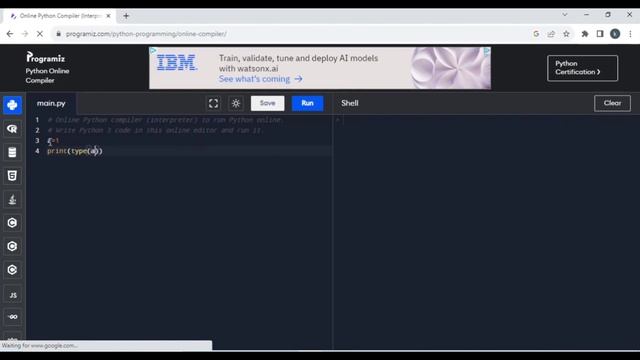Click the site lock icon in address bar

[x=58, y=34]
